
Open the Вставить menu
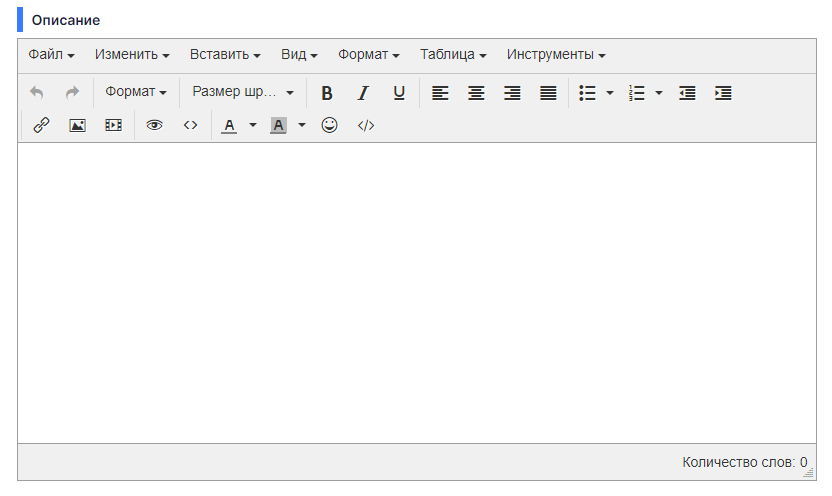point(225,55)
